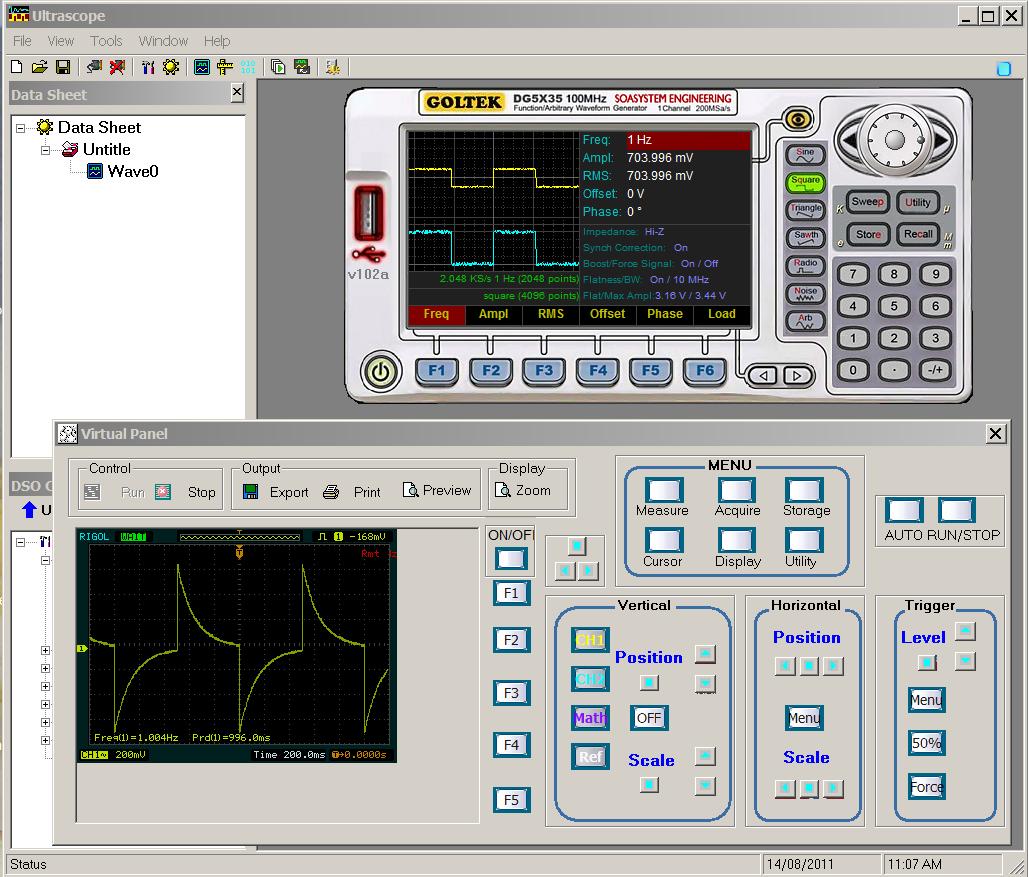Image resolution: width=1028 pixels, height=877 pixels.
Task: Toggle the Math OFF button
Action: [649, 718]
